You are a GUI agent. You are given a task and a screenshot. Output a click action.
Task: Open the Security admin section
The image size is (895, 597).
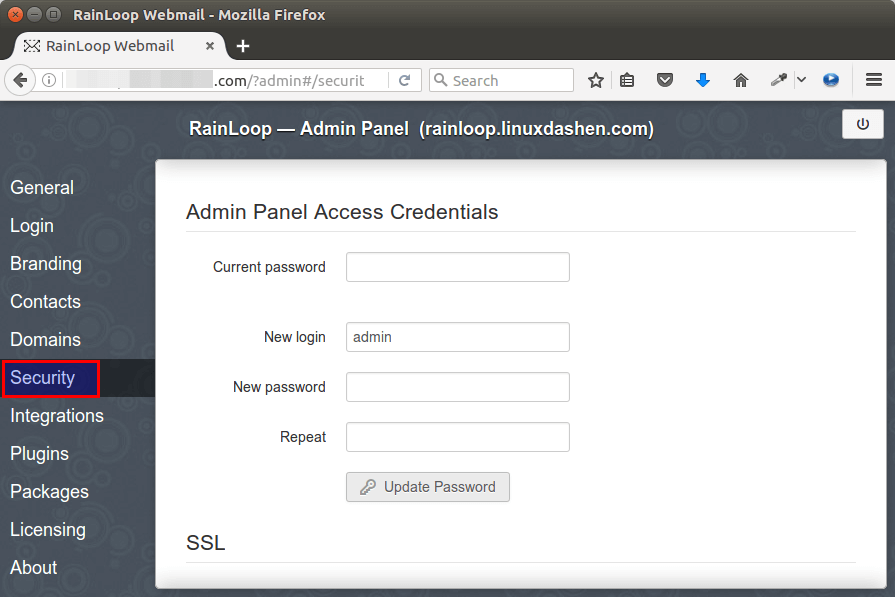(x=43, y=378)
